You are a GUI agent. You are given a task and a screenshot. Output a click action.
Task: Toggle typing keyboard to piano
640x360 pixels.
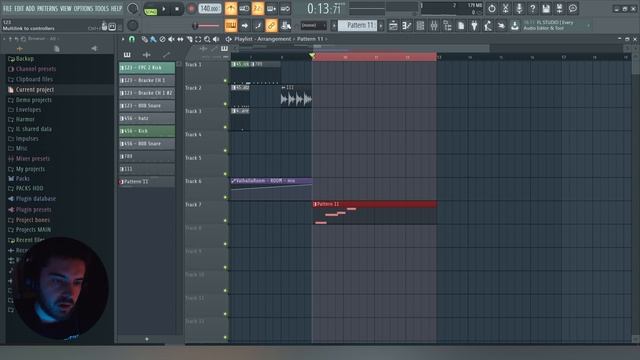pos(231,26)
